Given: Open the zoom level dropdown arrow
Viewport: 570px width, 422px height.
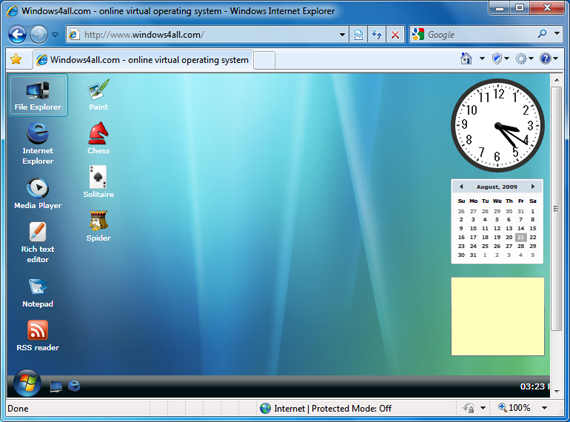Looking at the screenshot, I should tap(544, 408).
